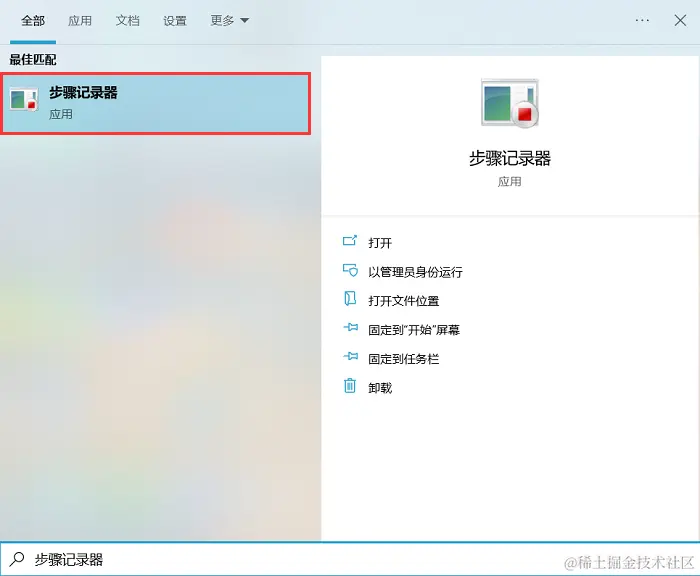
Task: Click the 打开 launch icon
Action: pos(350,241)
